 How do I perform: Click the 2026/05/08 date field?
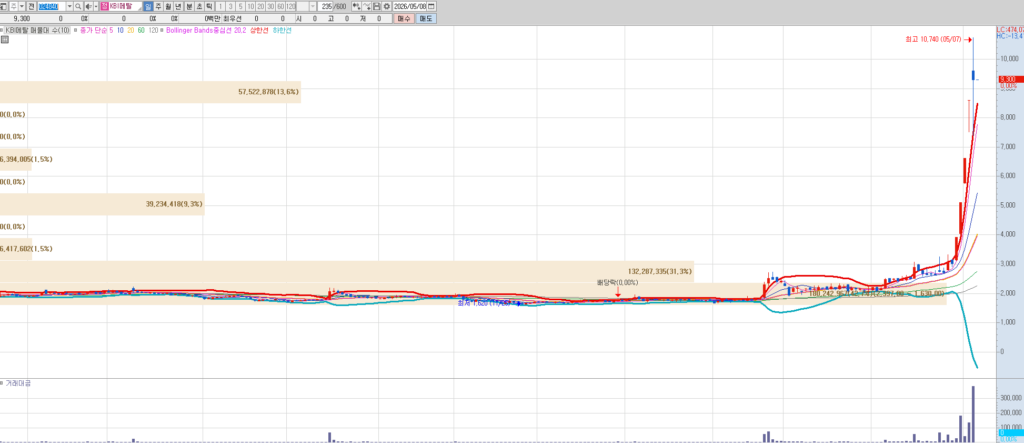(x=409, y=6)
